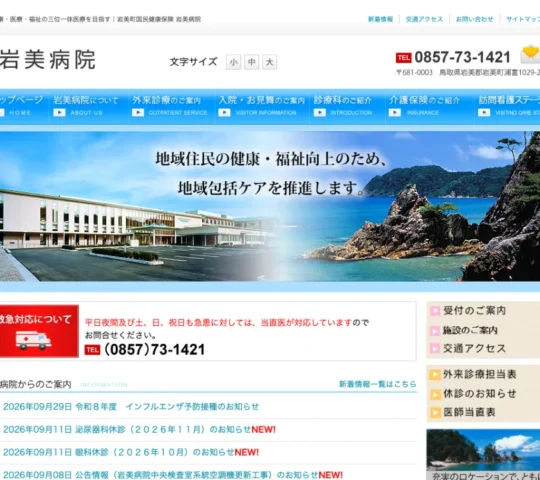Click the red 救急対応について banner

point(39,331)
